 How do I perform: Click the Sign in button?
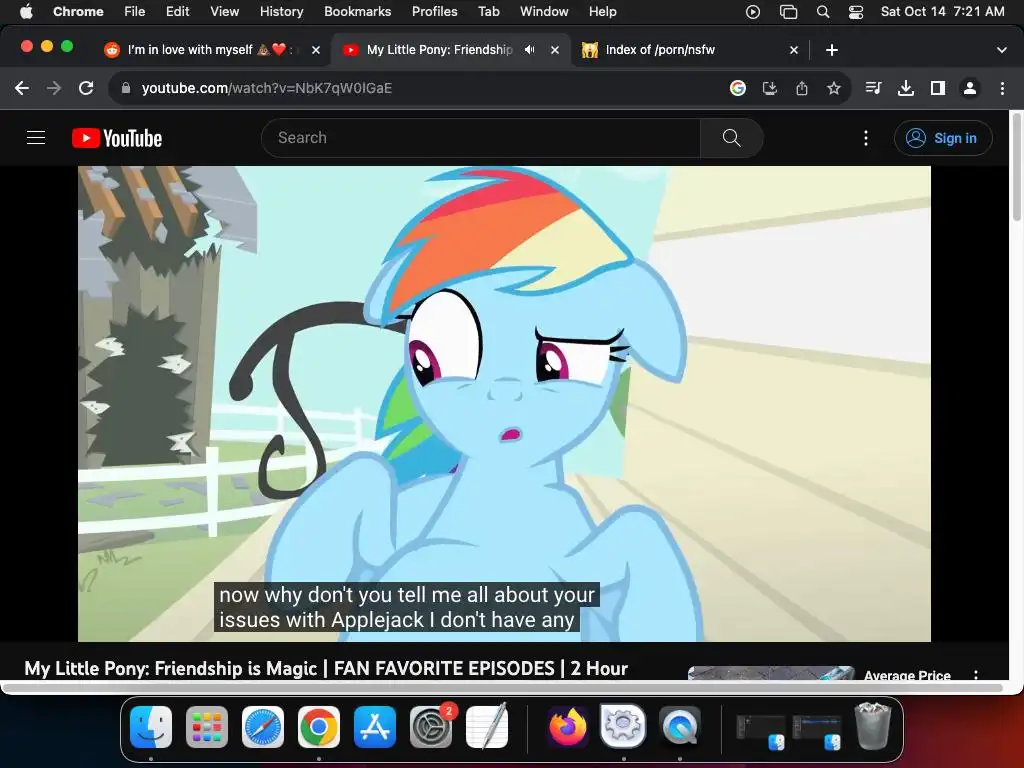point(943,138)
